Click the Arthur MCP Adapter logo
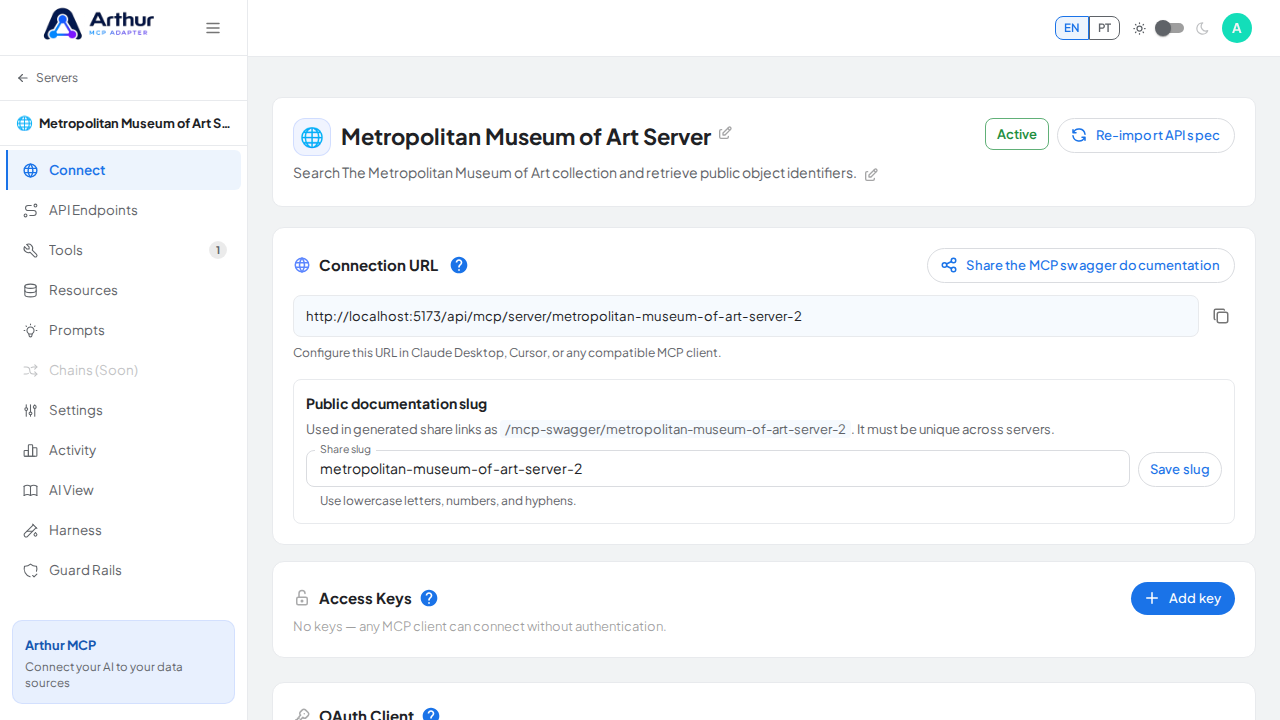Viewport: 1280px width, 720px height. [x=99, y=24]
